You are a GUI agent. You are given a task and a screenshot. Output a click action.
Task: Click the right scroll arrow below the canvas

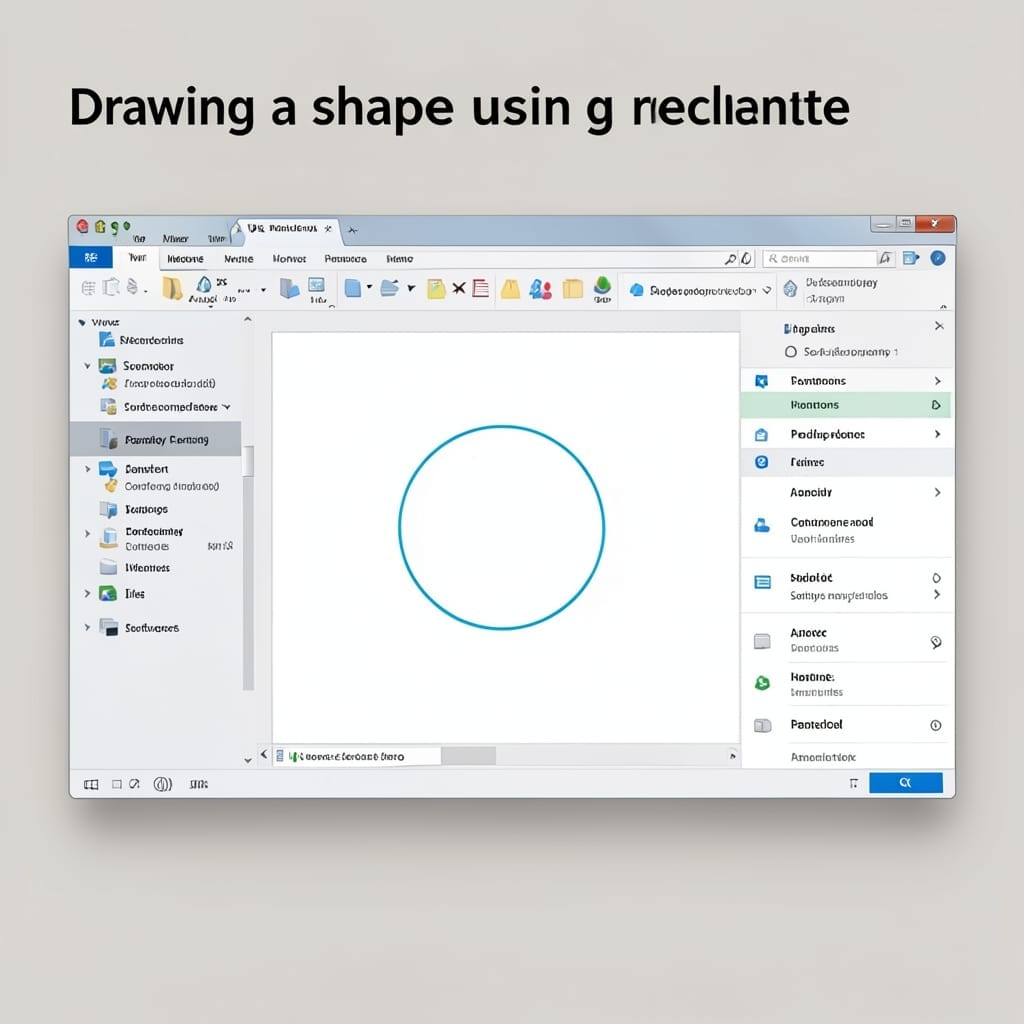(x=733, y=756)
